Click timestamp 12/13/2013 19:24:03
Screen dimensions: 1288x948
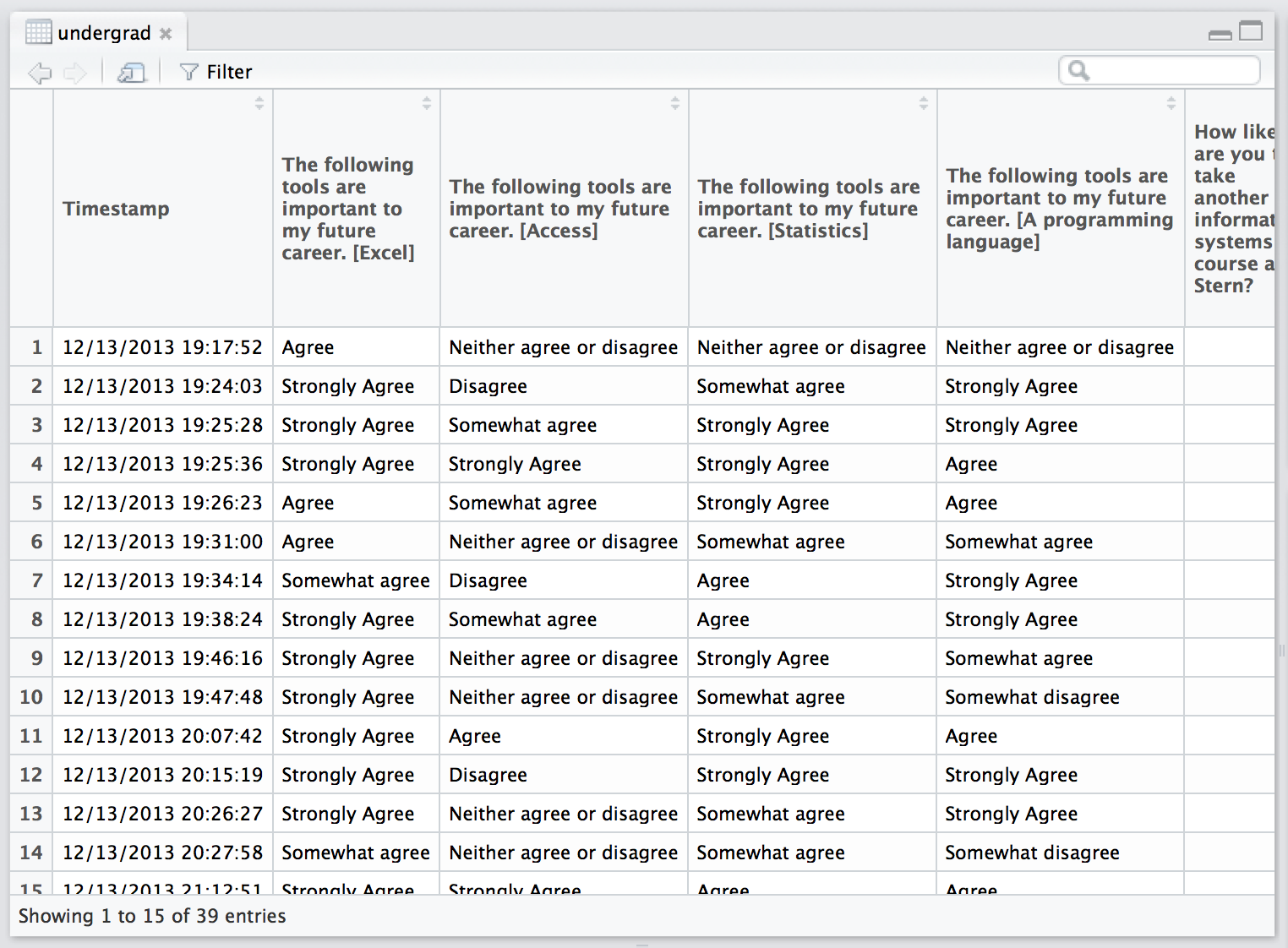pos(162,386)
